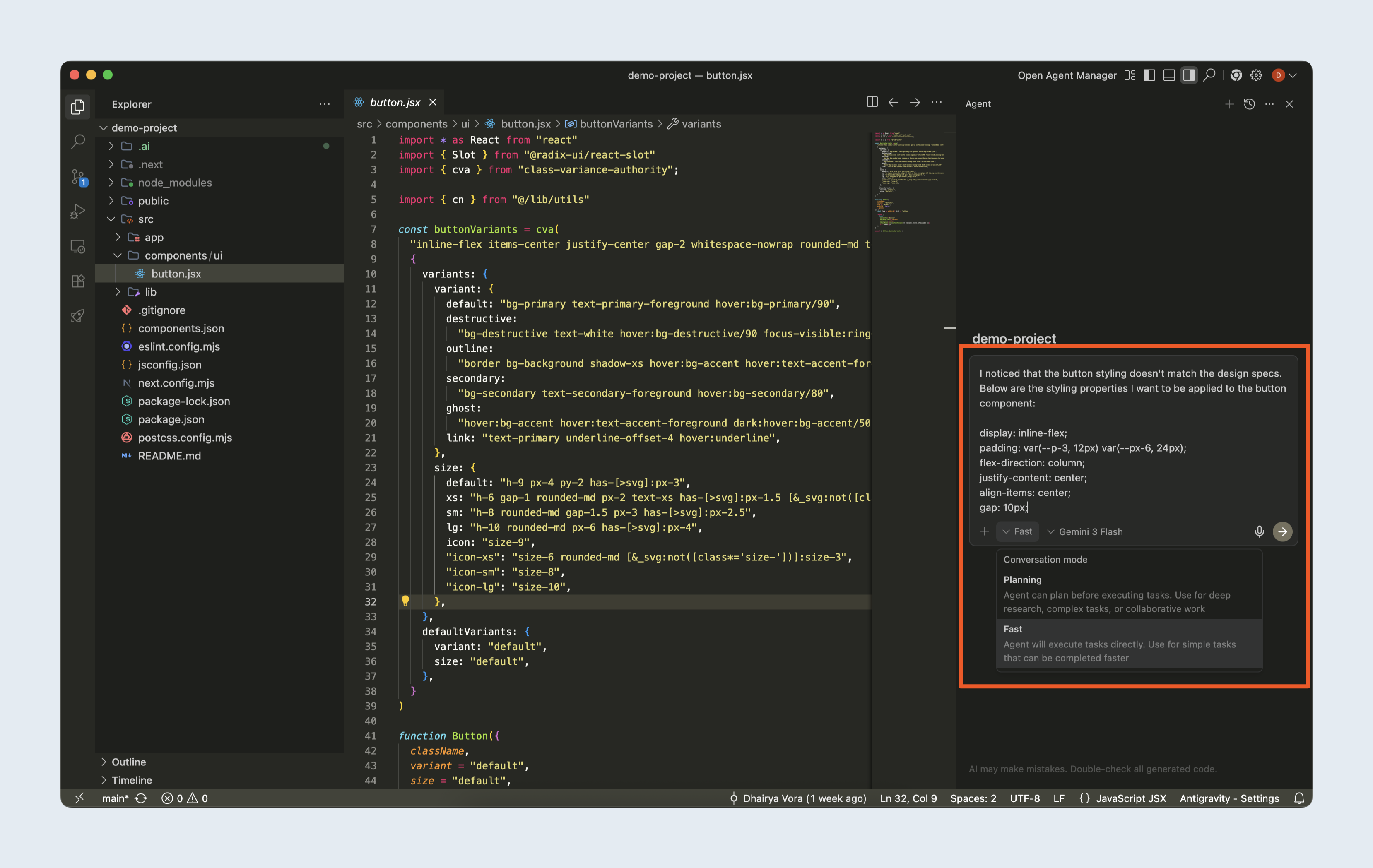Click the lightbulb code action icon

pos(405,601)
